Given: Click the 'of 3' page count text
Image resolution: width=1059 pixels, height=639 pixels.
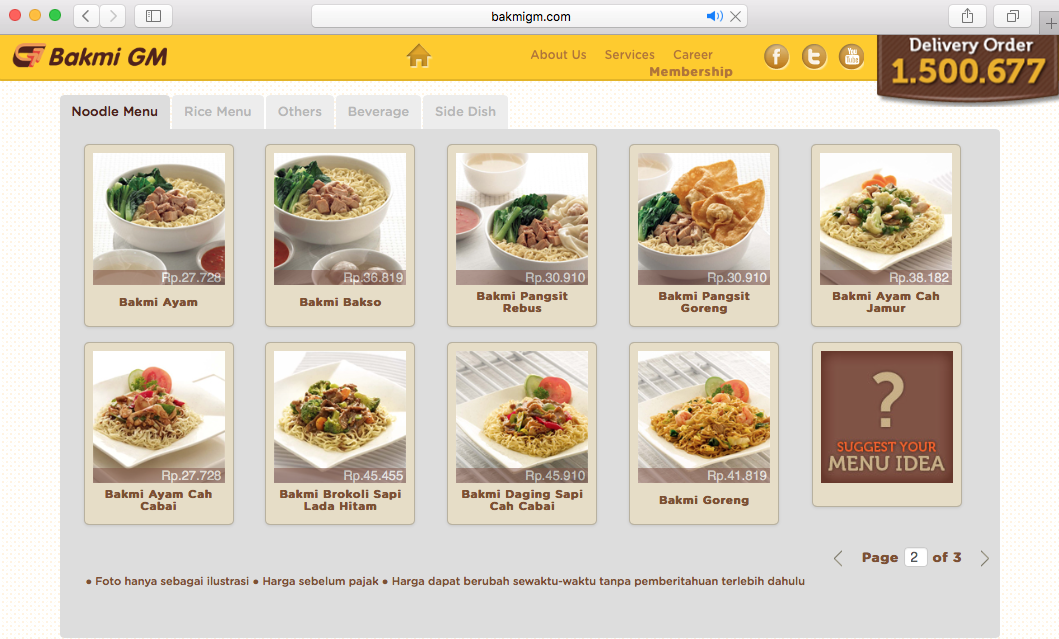Looking at the screenshot, I should [x=947, y=558].
